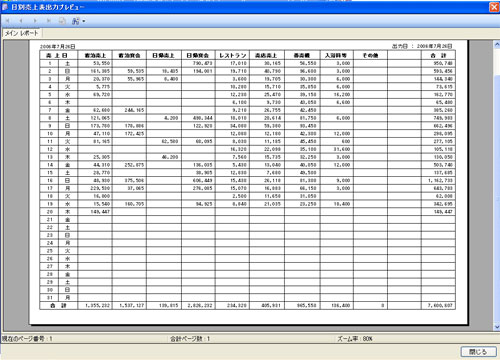This screenshot has width=500, height=360.
Task: Open dropdown arrow next to binoculars
Action: [84, 21]
